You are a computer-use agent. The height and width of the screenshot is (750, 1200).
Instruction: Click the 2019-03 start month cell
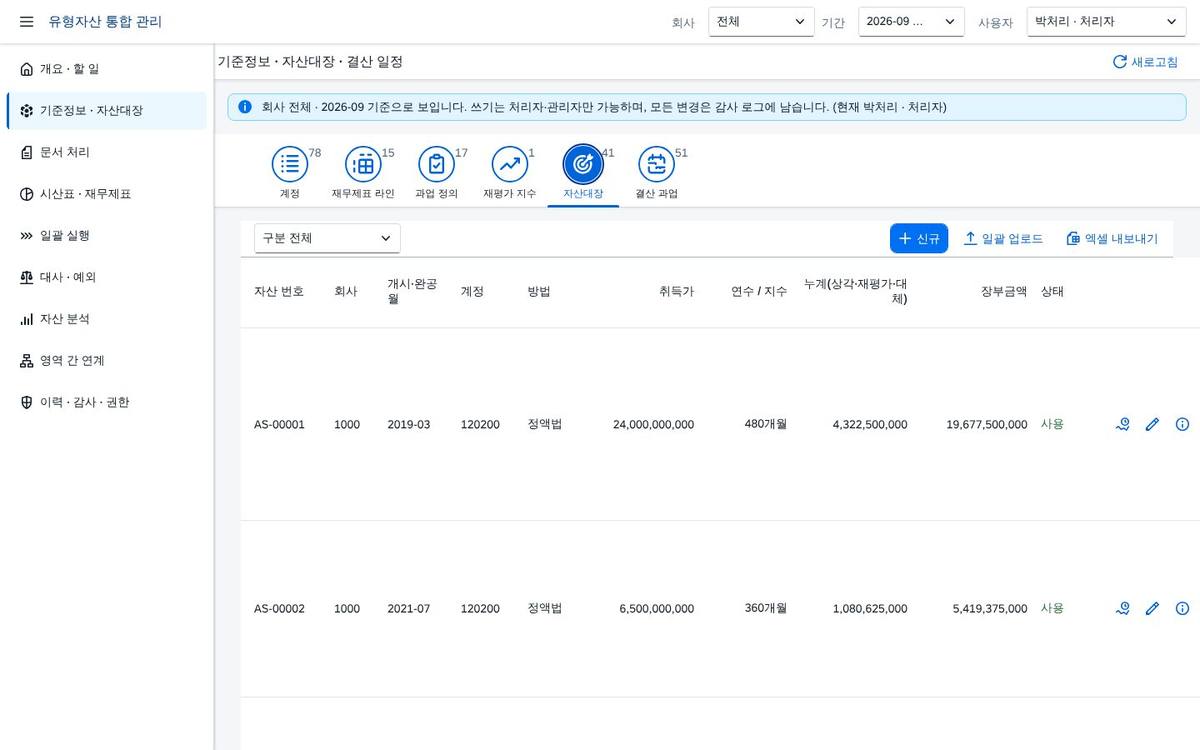tap(409, 425)
